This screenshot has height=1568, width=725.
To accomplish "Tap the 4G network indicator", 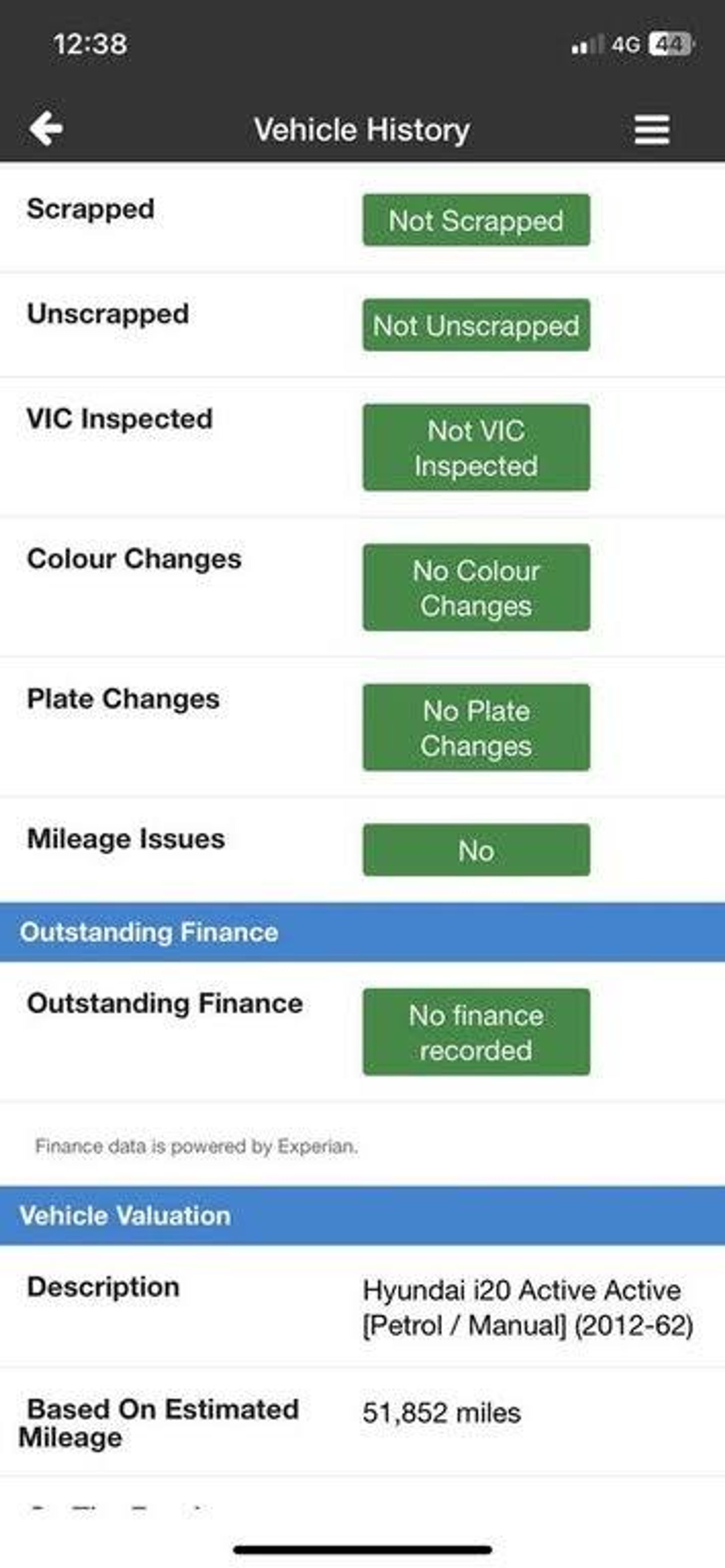I will point(626,44).
